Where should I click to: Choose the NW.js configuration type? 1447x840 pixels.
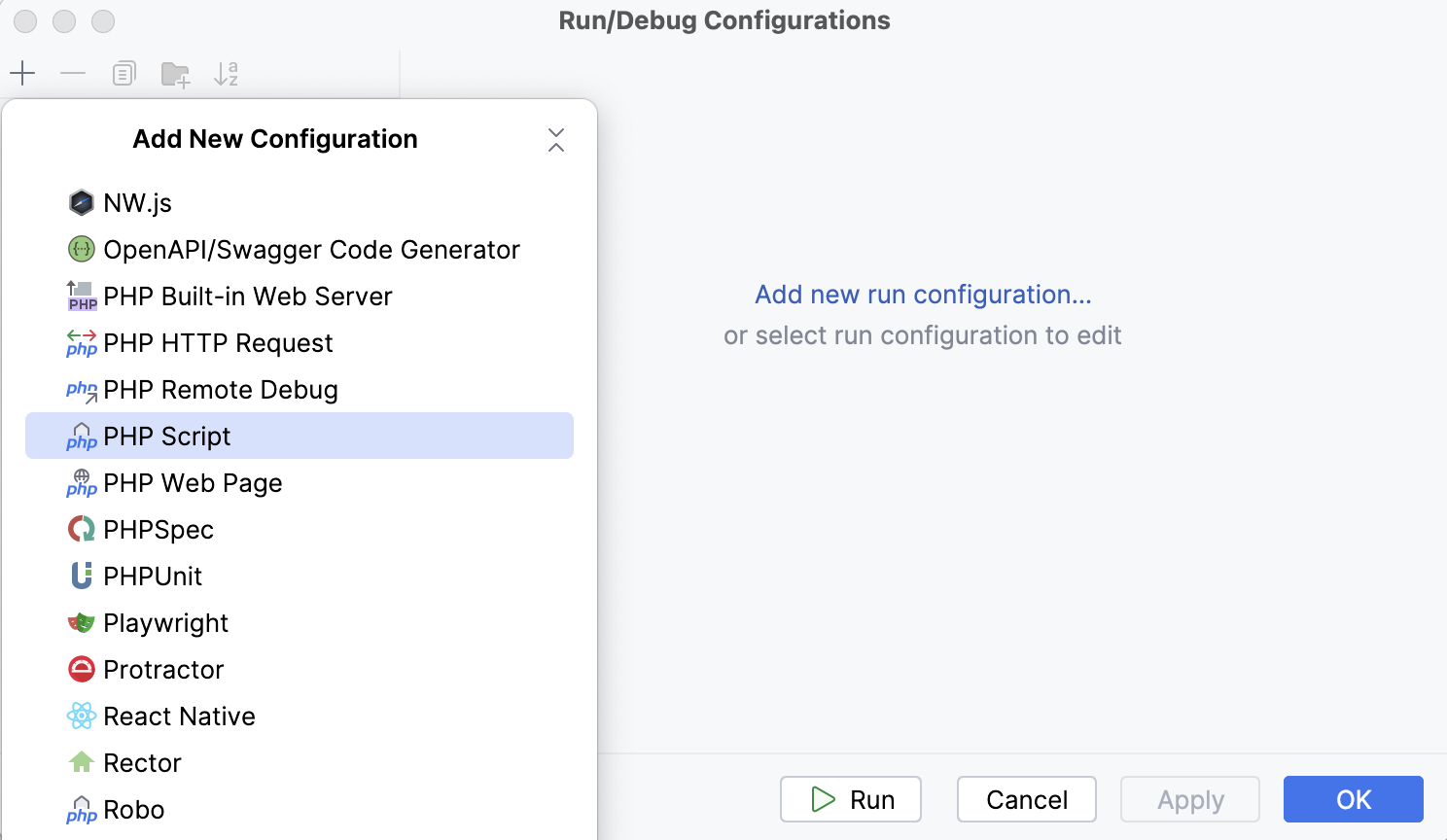tap(137, 202)
